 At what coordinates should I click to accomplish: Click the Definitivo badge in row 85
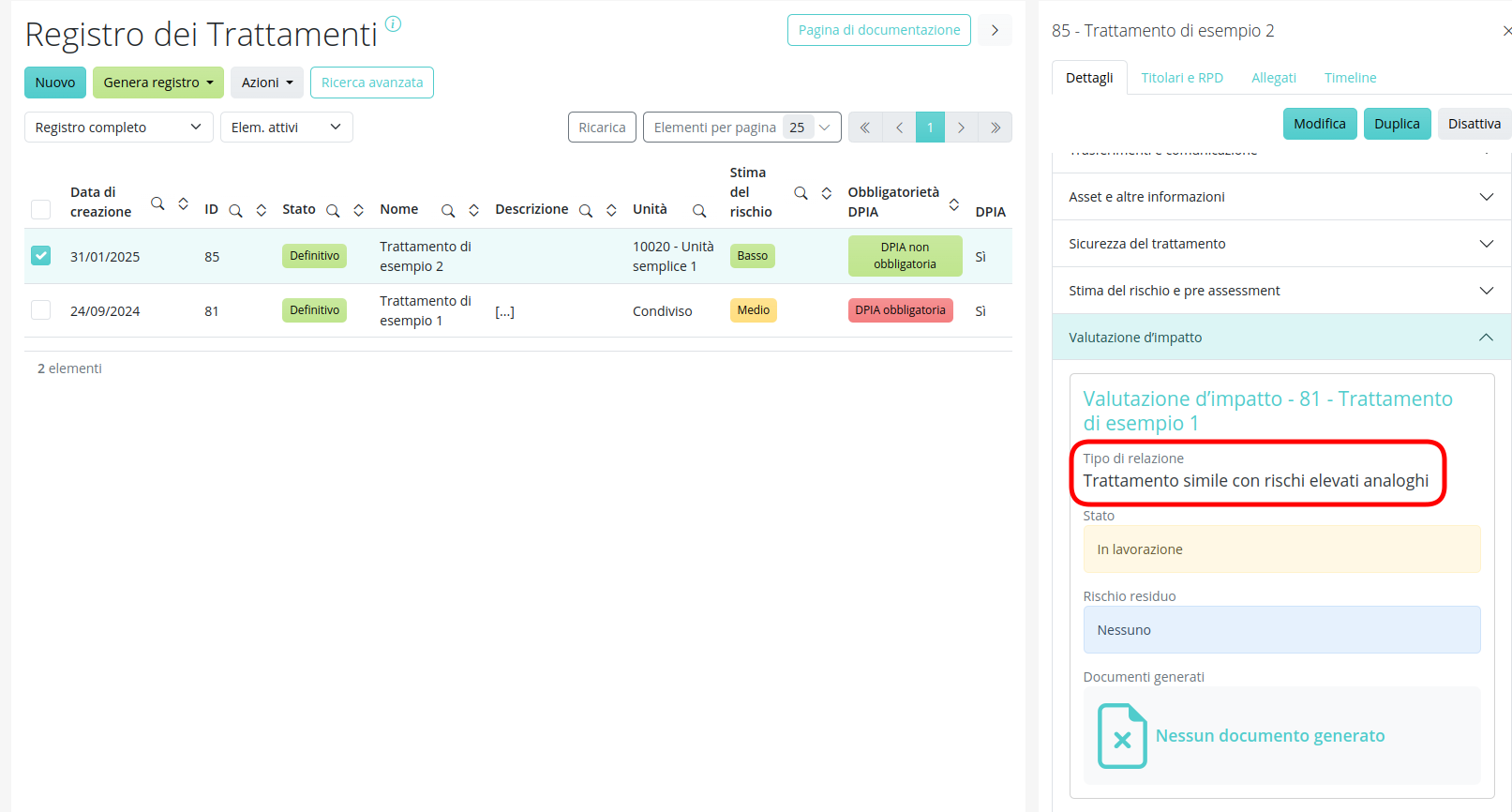[x=315, y=256]
